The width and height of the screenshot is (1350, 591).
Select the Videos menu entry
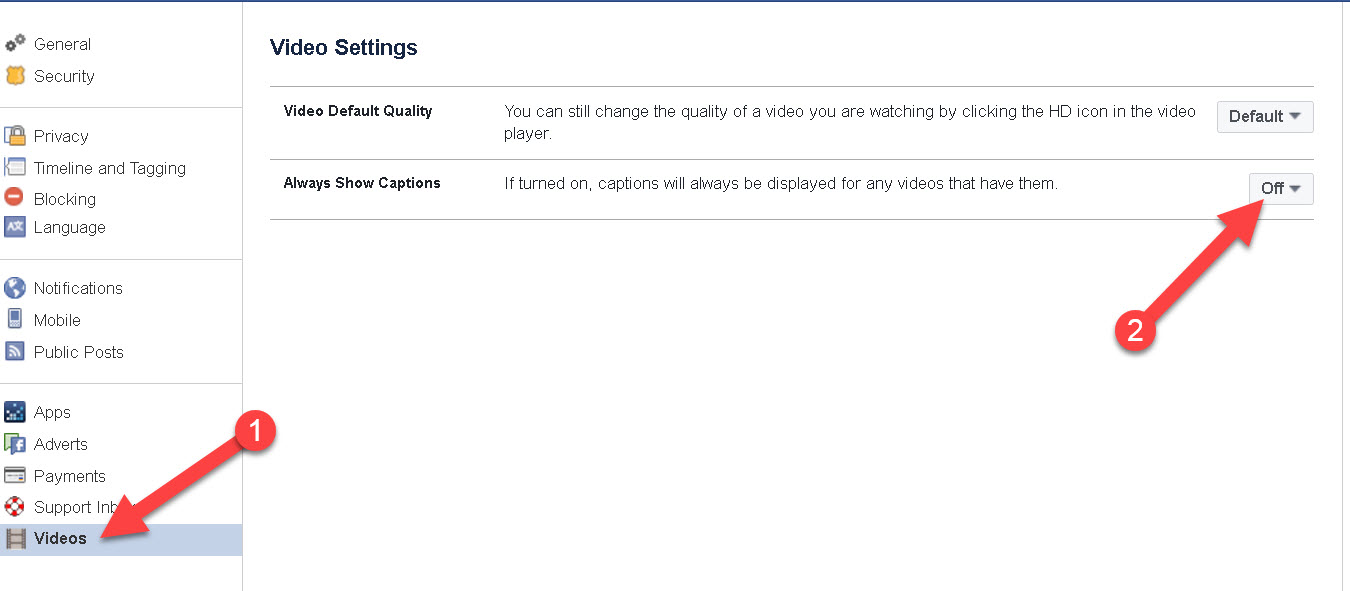coord(62,539)
